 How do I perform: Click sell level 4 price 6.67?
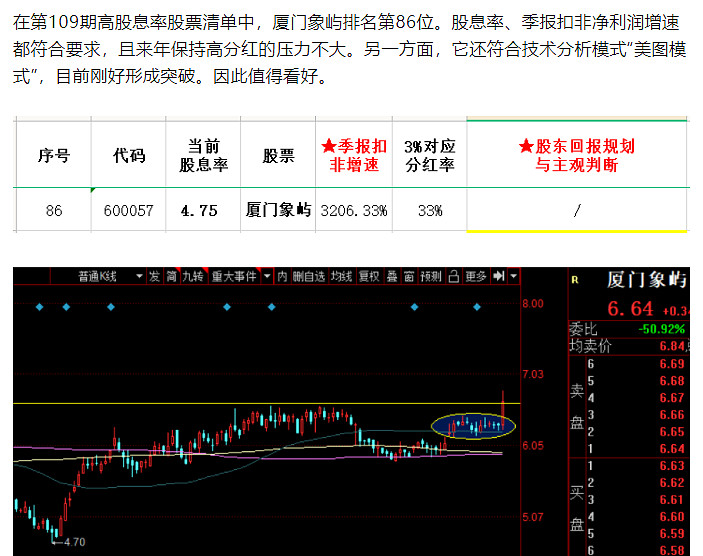click(x=672, y=398)
